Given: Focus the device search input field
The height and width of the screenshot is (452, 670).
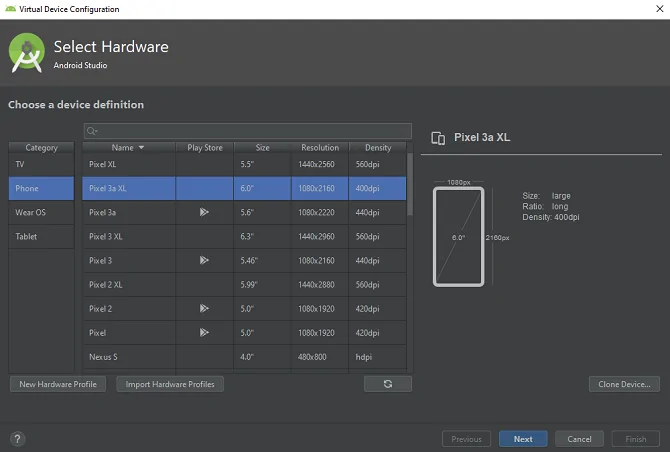Looking at the screenshot, I should [250, 131].
